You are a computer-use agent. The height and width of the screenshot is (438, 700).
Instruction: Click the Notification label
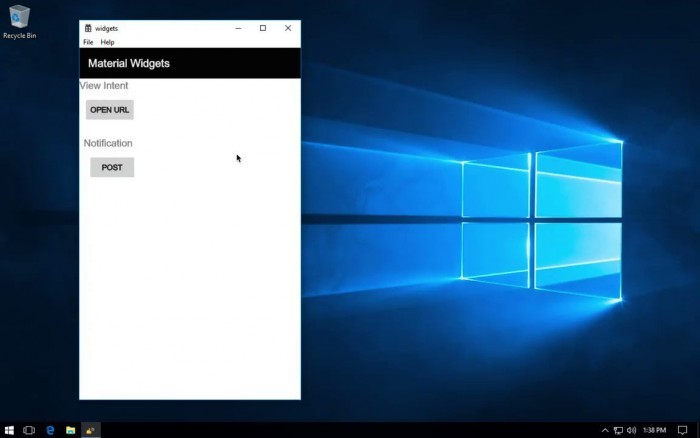(x=108, y=143)
